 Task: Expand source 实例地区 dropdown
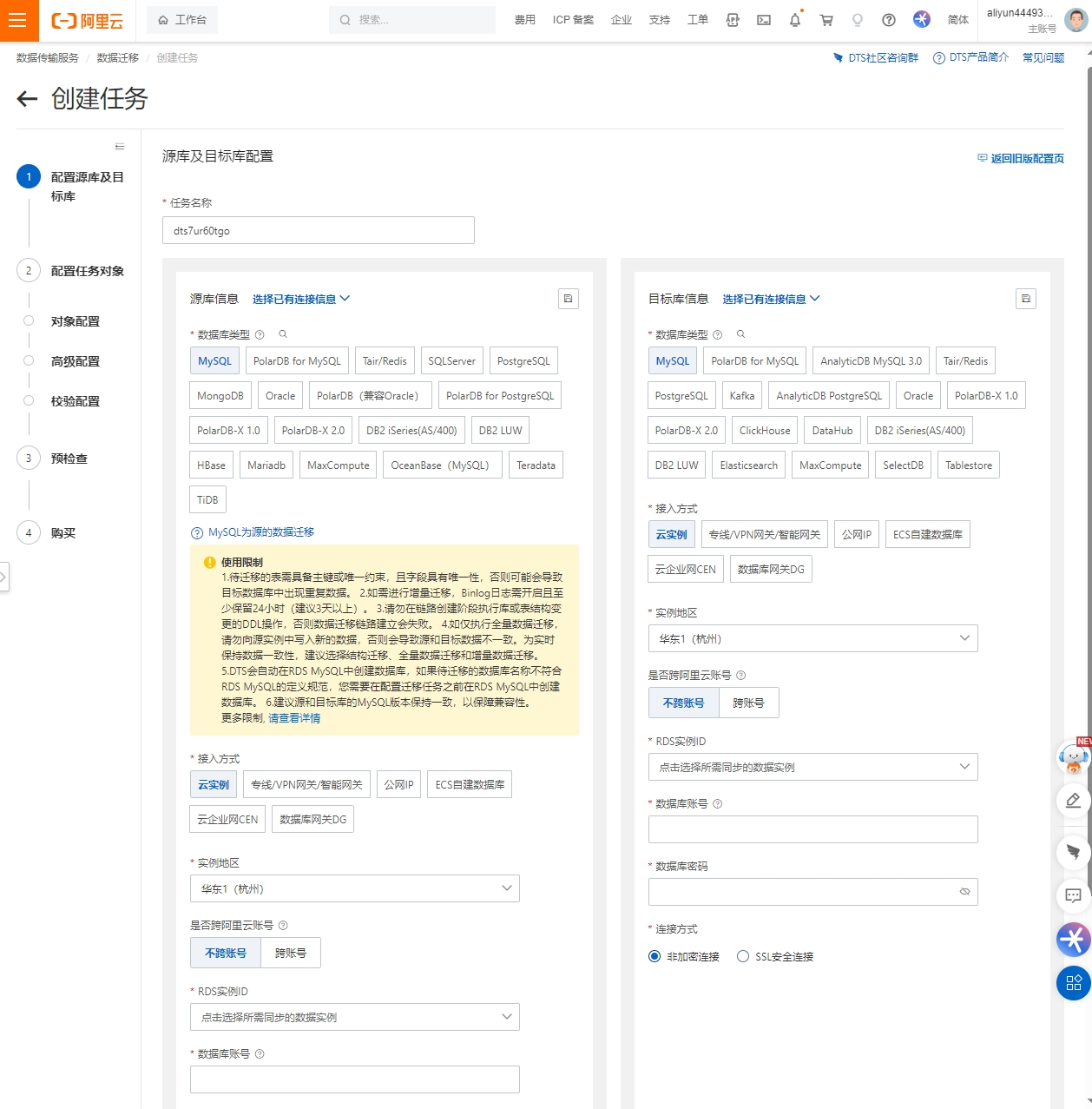(x=354, y=888)
